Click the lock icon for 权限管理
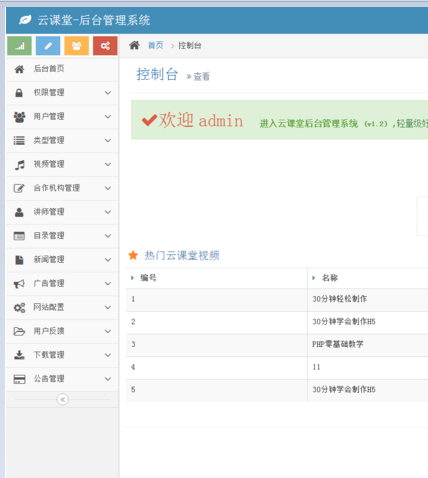This screenshot has width=428, height=478. 19,93
